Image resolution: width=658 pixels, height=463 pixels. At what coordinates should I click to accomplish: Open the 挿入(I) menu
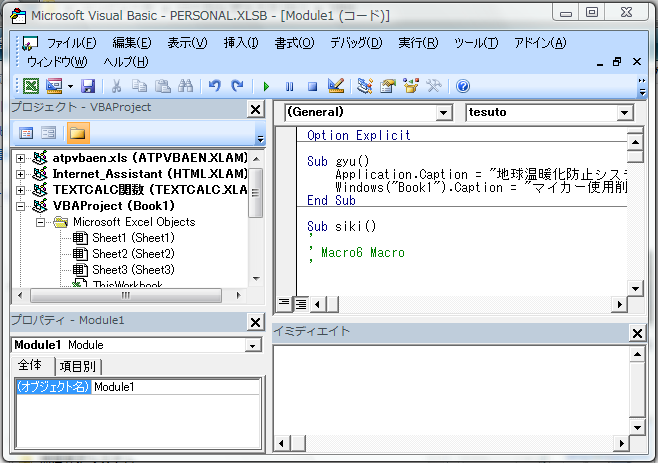pyautogui.click(x=241, y=43)
